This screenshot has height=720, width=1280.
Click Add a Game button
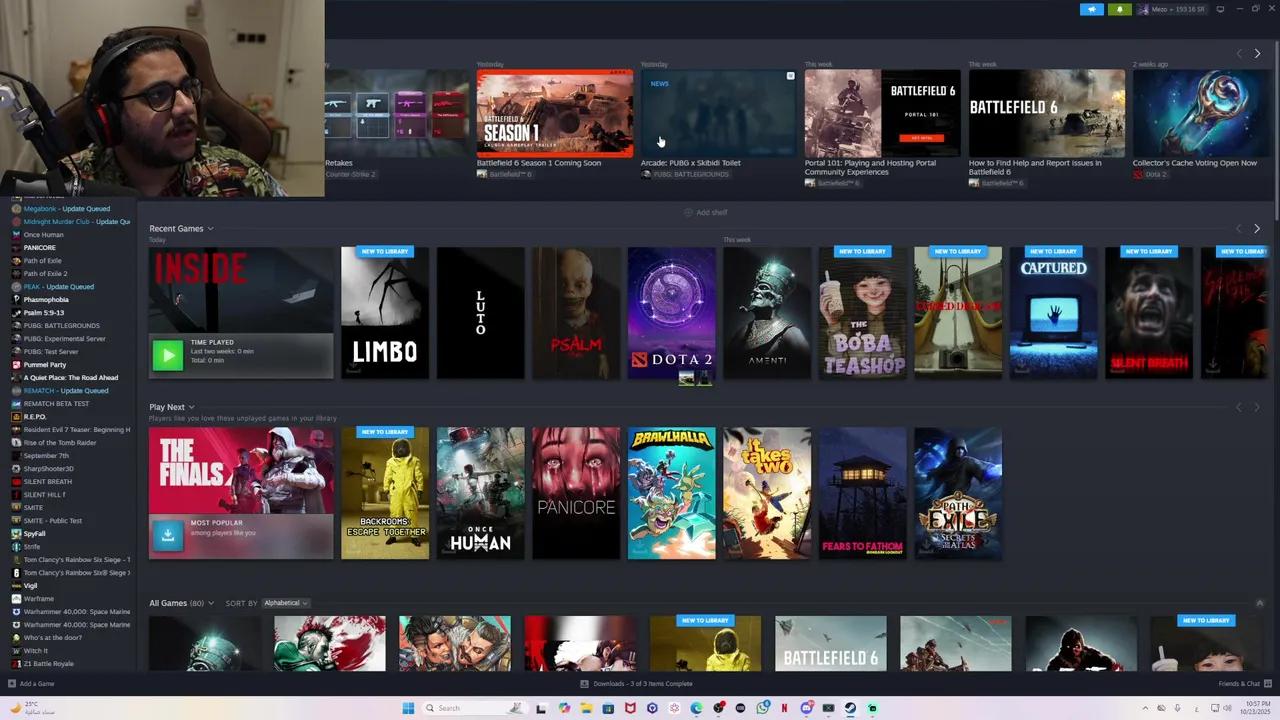tap(31, 684)
